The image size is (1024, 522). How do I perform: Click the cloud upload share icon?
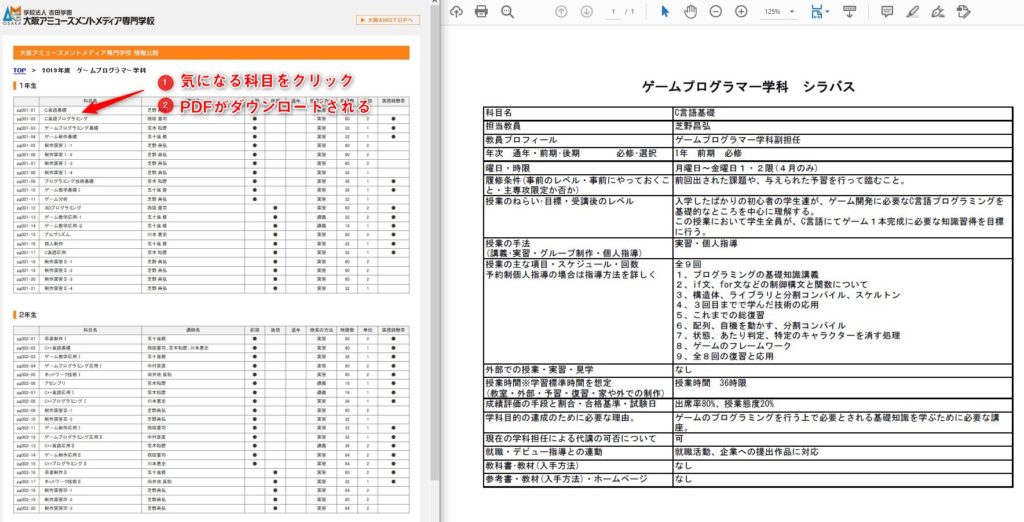[x=456, y=11]
